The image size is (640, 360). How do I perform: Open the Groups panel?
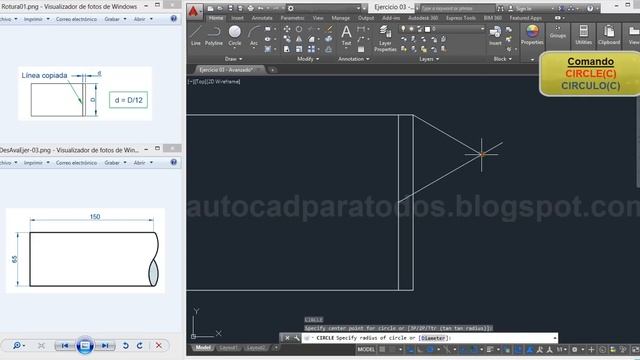(x=558, y=32)
